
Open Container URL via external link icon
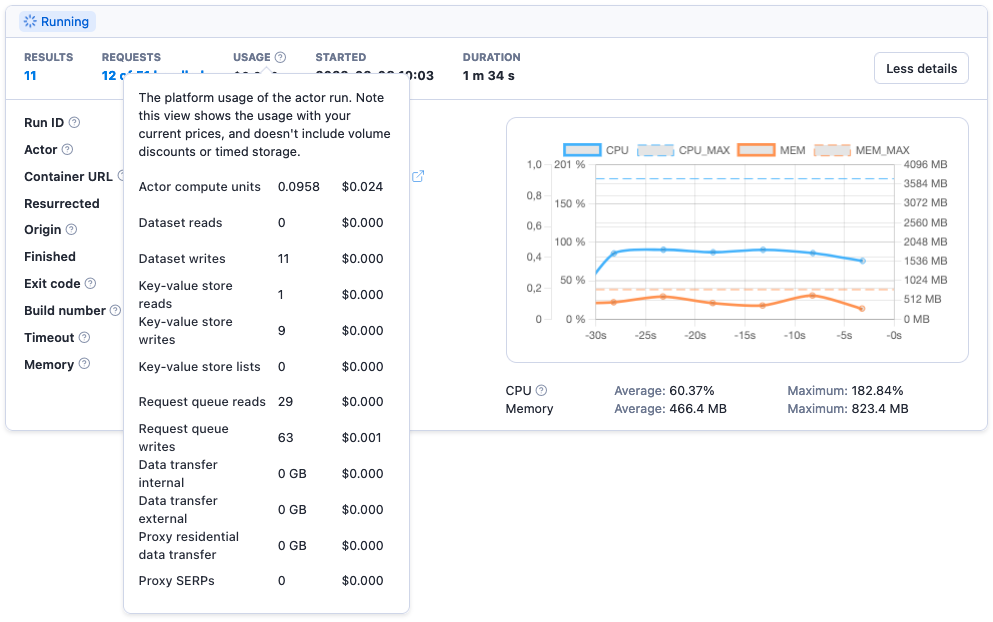(x=418, y=175)
